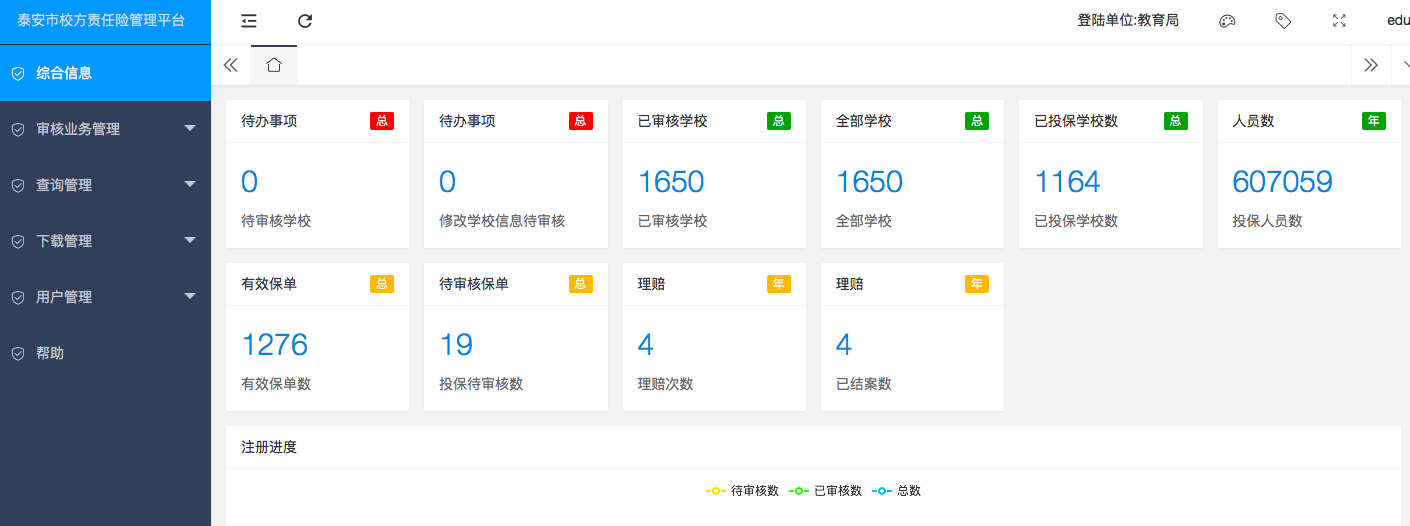Click the tag icon in the header
This screenshot has height=526, width=1410.
pyautogui.click(x=1283, y=21)
